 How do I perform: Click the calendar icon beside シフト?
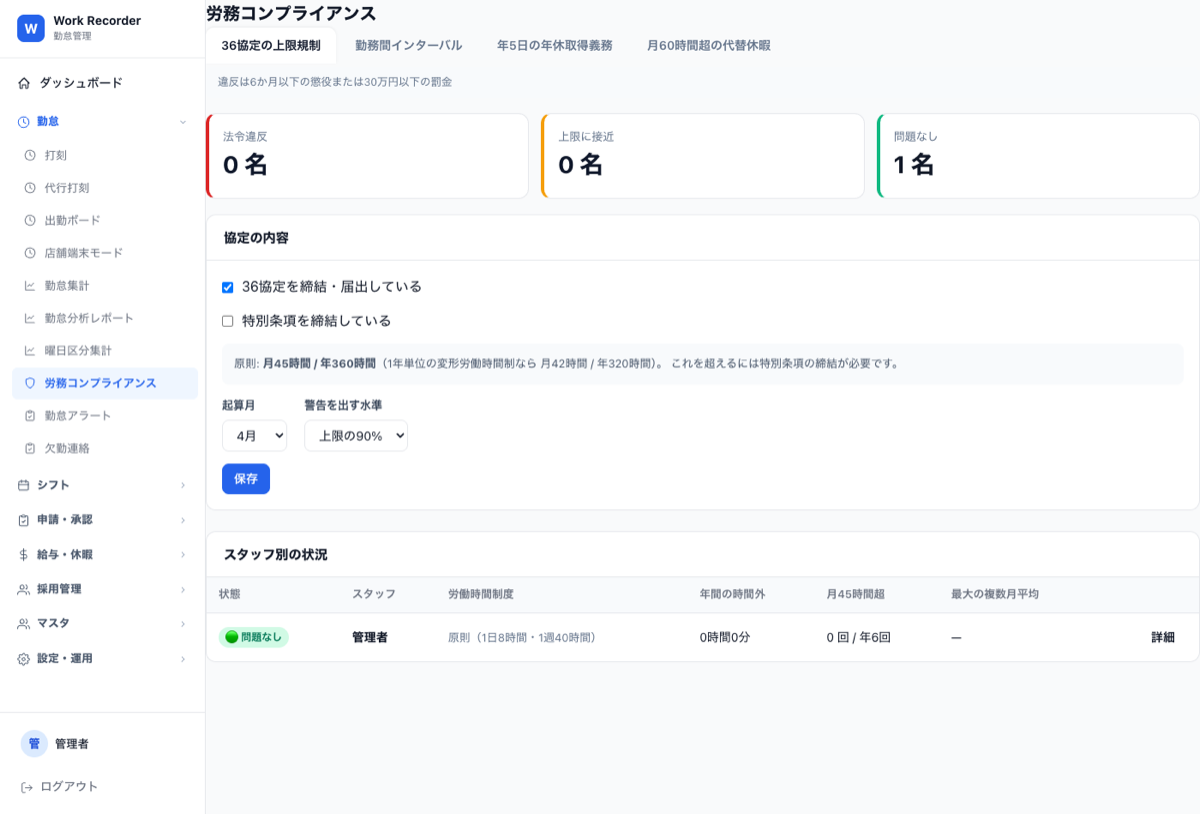pos(24,485)
